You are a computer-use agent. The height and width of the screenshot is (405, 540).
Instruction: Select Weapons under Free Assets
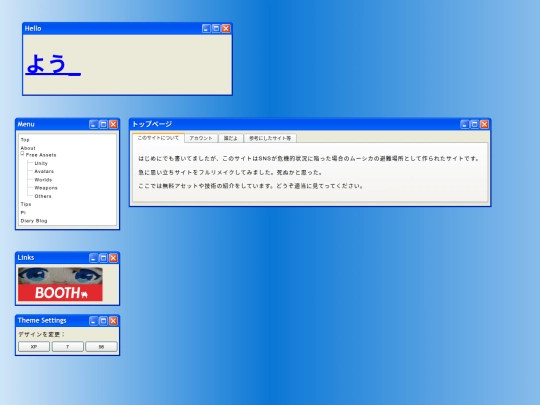click(46, 188)
